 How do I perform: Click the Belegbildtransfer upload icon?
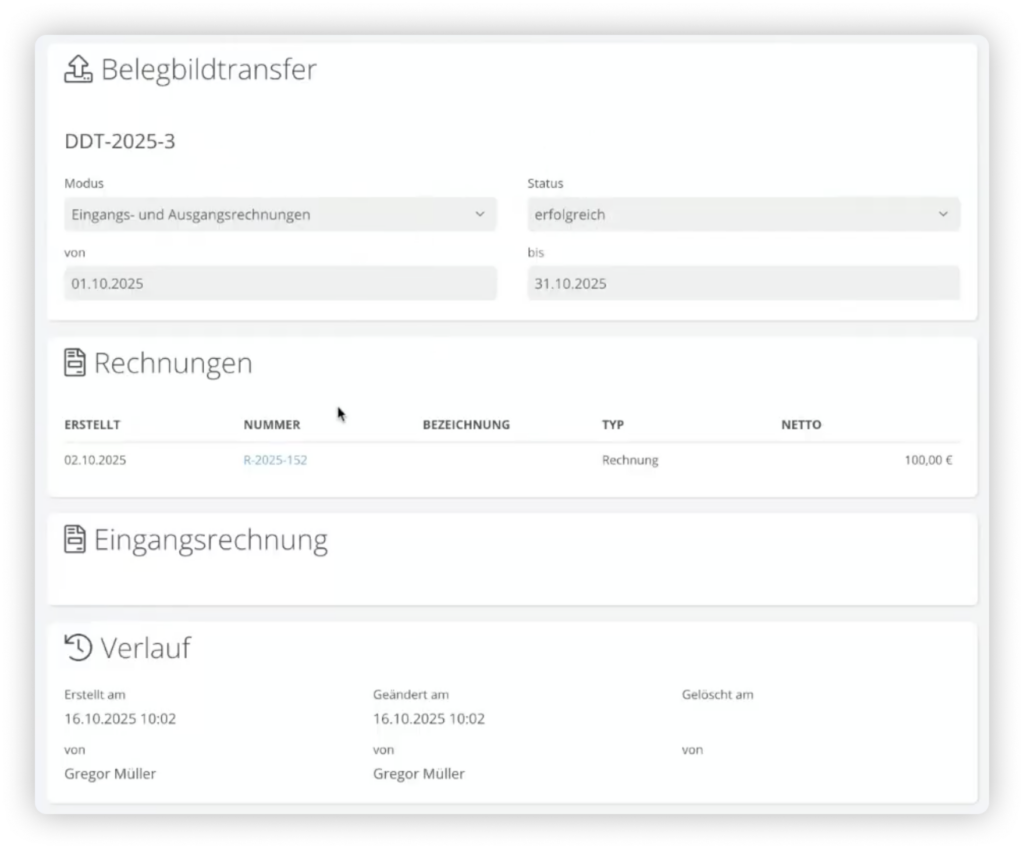pyautogui.click(x=77, y=69)
